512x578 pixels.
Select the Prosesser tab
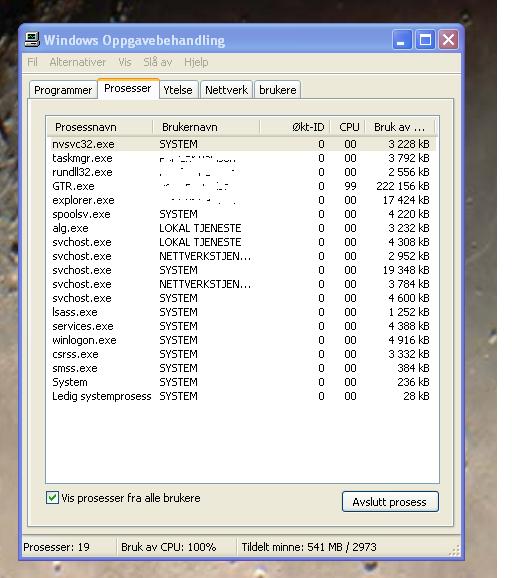(x=128, y=88)
